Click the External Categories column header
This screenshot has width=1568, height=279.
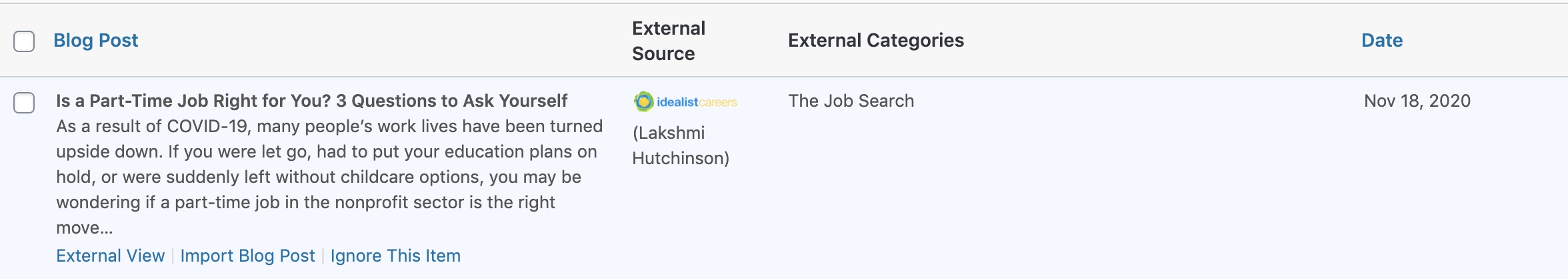coord(875,41)
